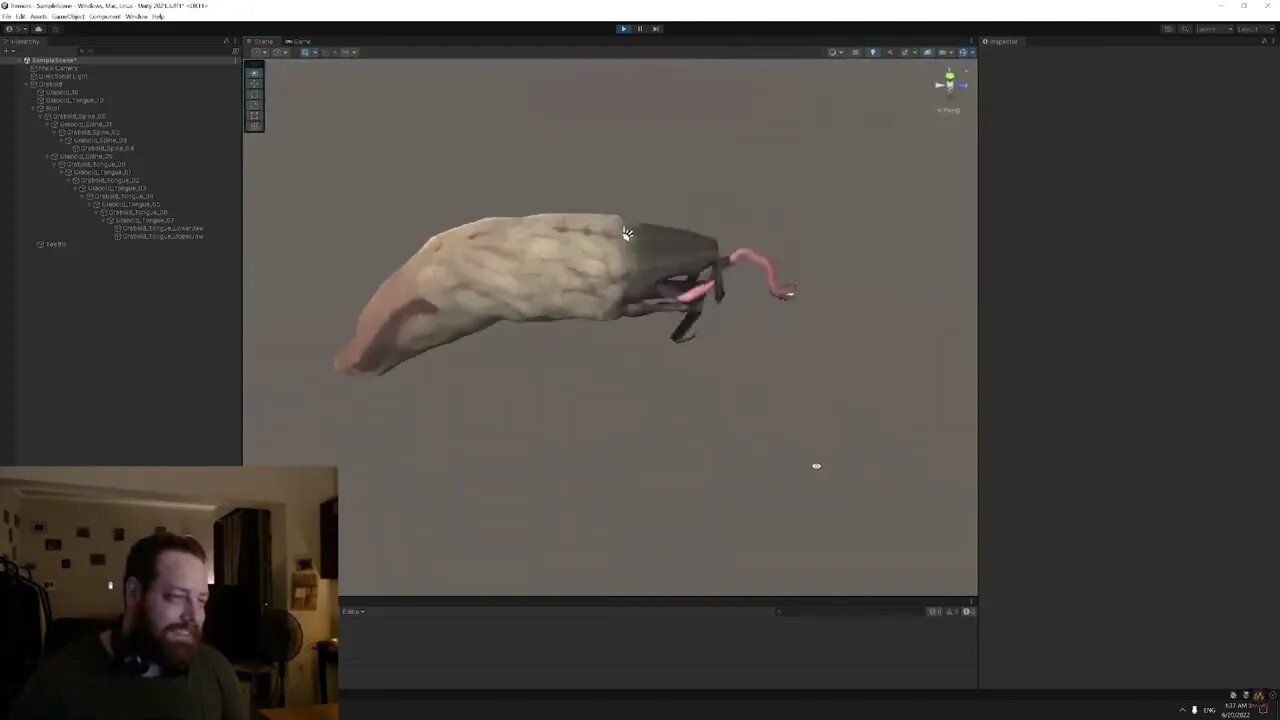Viewport: 1280px width, 720px height.
Task: Click the Step frame button
Action: point(656,29)
